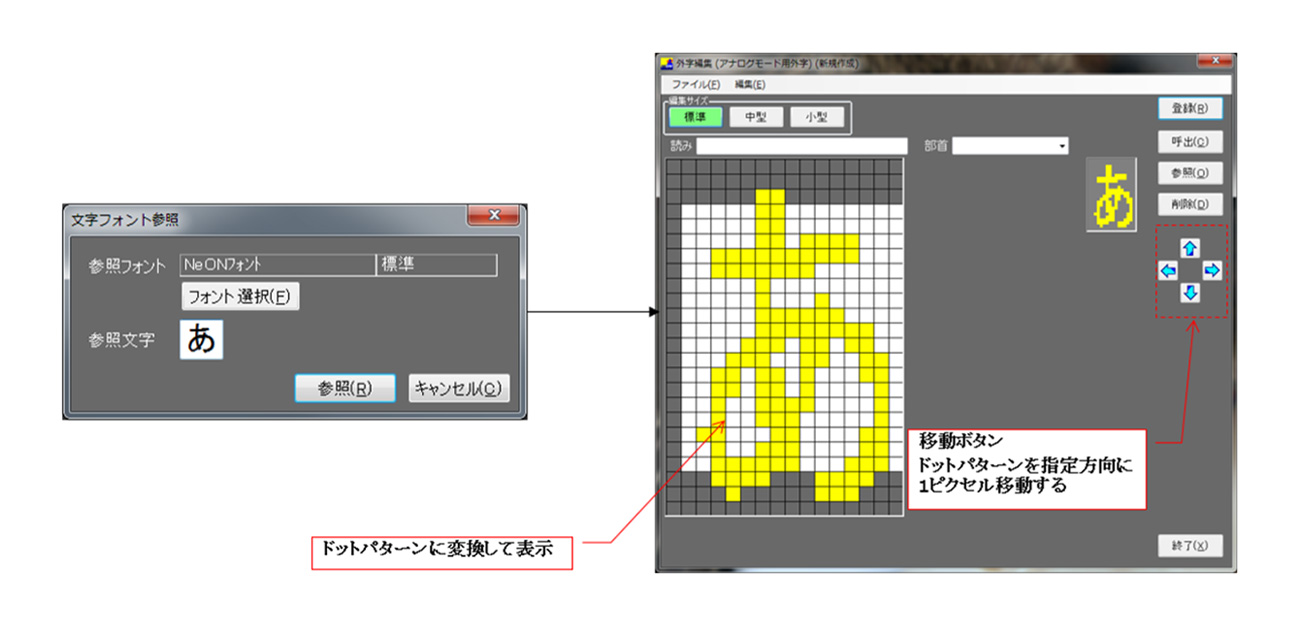Click the move up arrow button

[1190, 248]
